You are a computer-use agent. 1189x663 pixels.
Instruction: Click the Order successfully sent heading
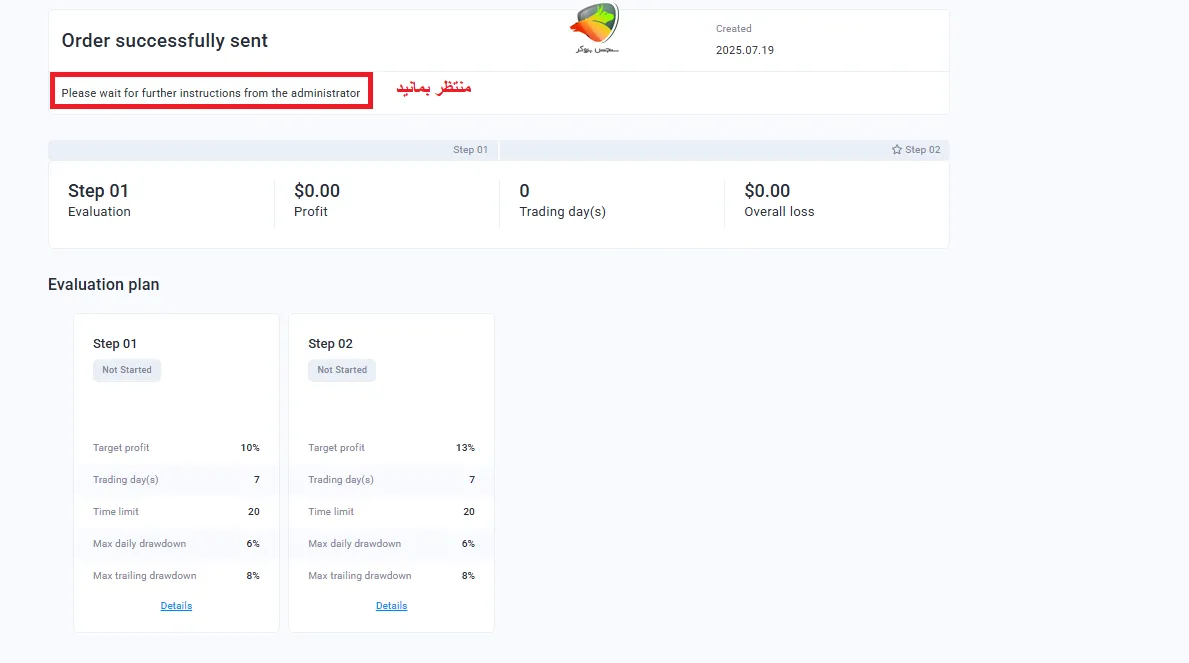pos(162,41)
